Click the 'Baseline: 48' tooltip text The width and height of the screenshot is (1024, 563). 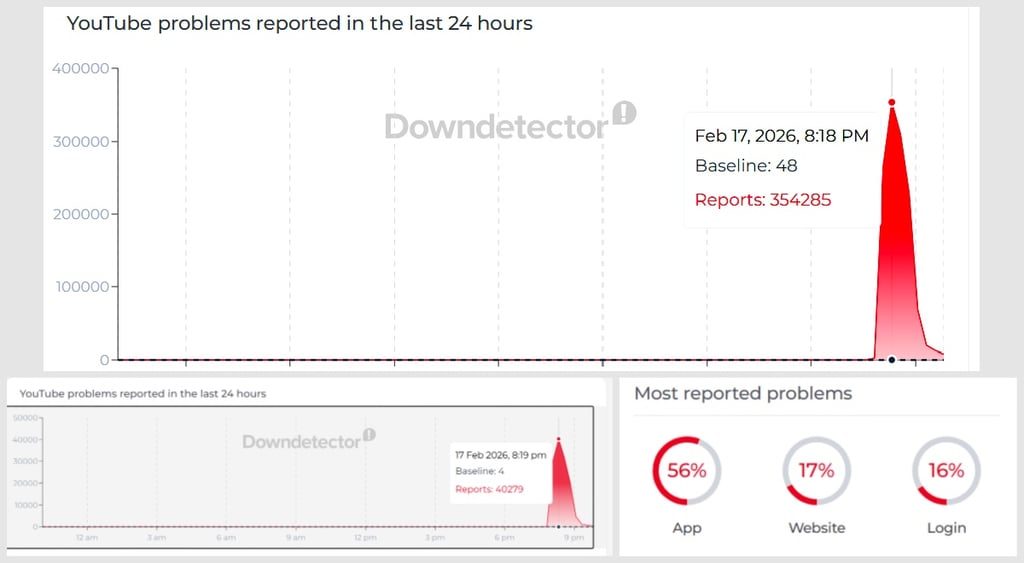click(x=746, y=166)
